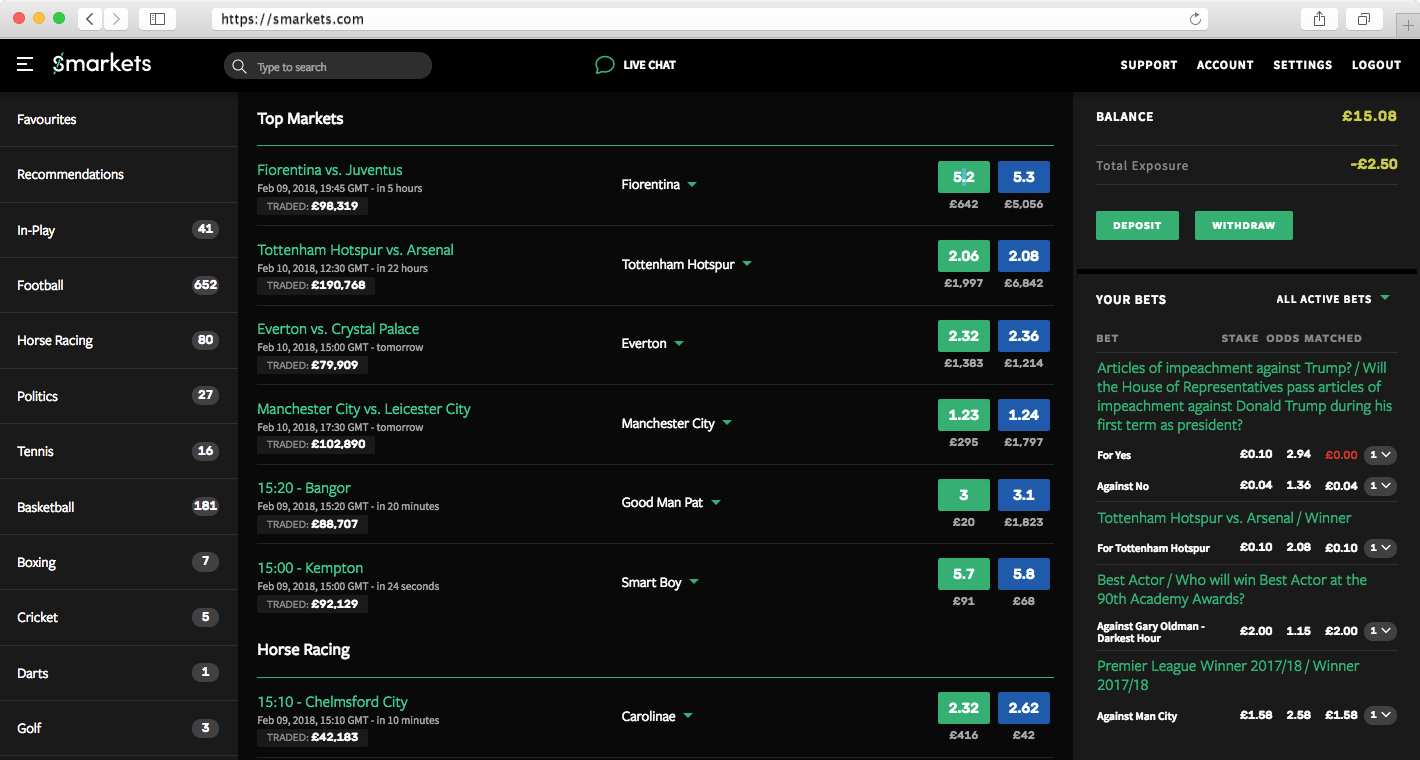Open Support page

pyautogui.click(x=1148, y=65)
